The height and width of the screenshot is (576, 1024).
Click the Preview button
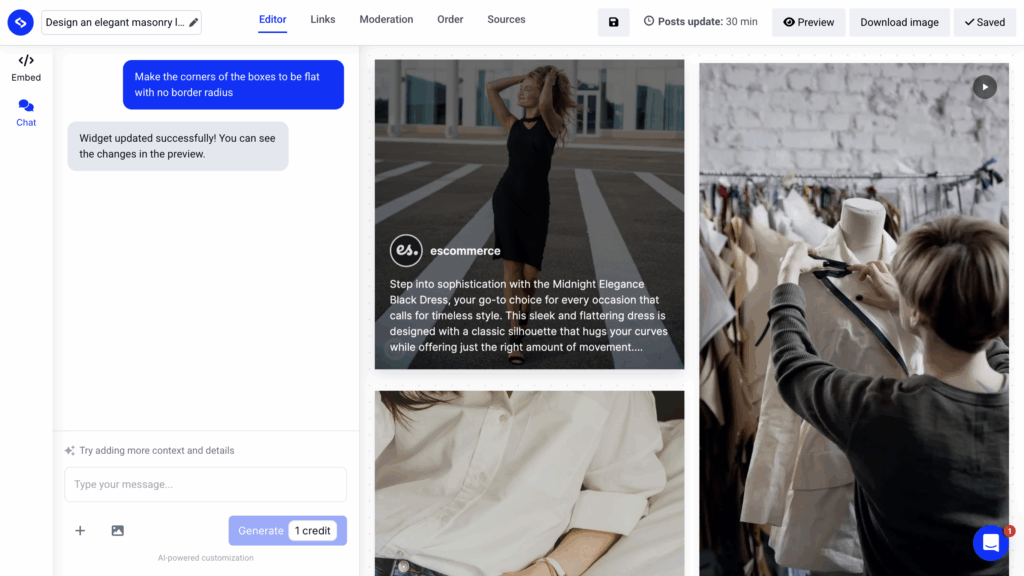[808, 22]
